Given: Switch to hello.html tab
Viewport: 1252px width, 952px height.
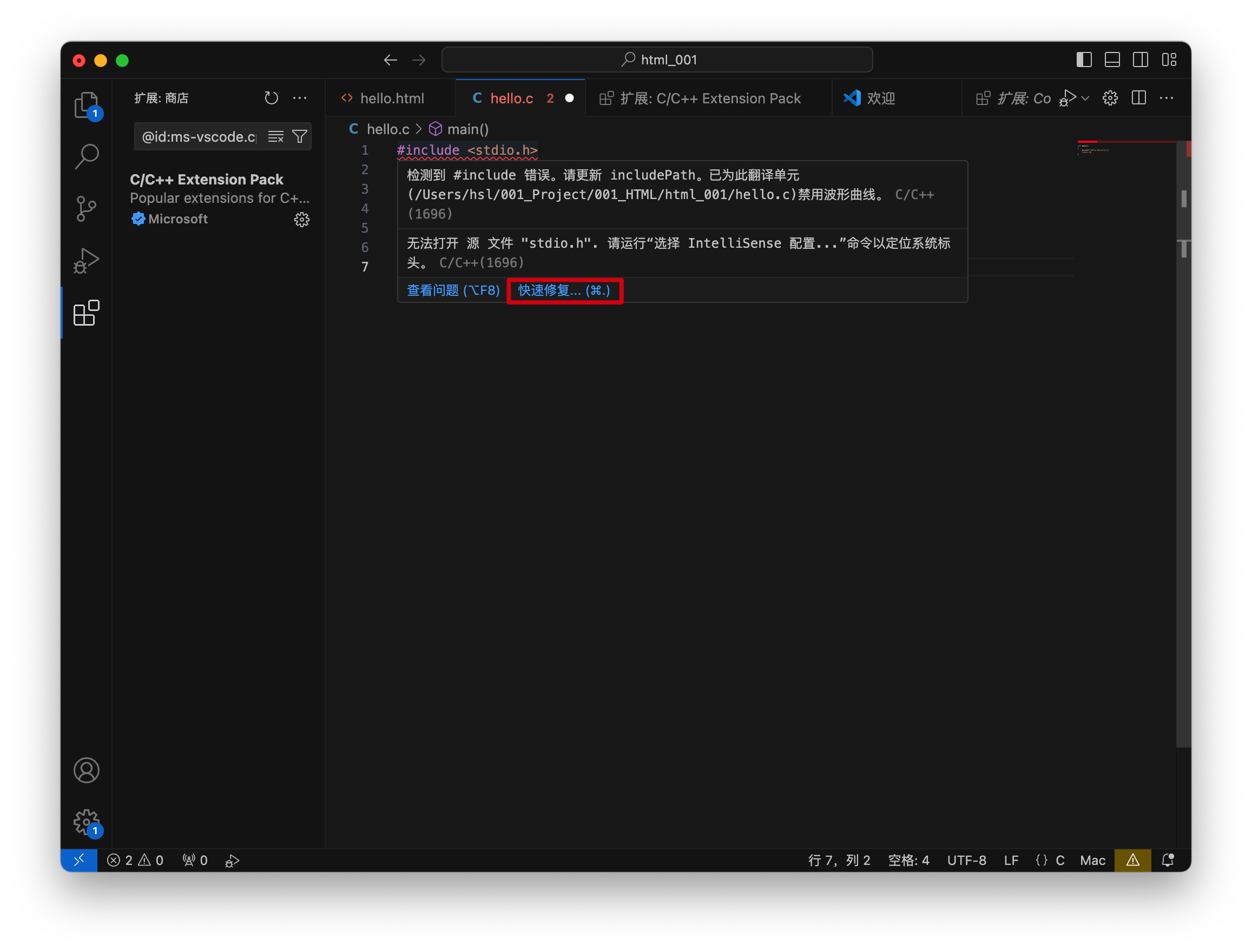Looking at the screenshot, I should click(391, 98).
